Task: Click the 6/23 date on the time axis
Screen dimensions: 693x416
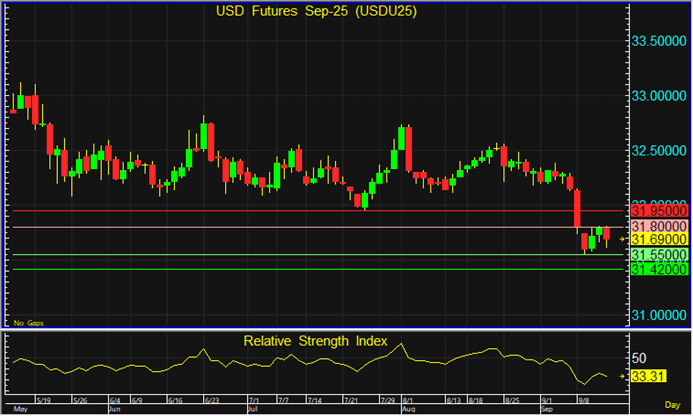Action: point(212,398)
